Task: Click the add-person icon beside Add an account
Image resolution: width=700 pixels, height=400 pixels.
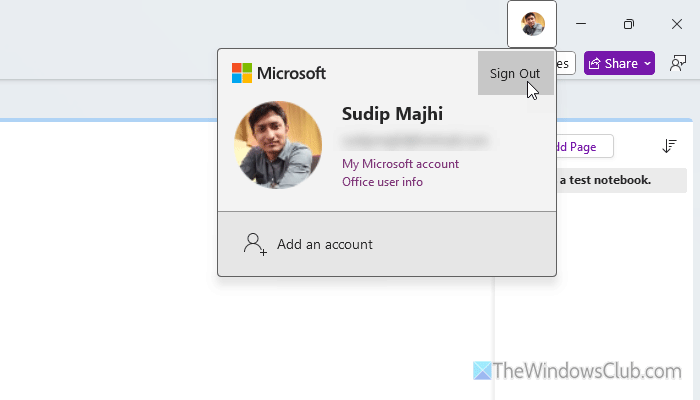Action: pos(255,244)
